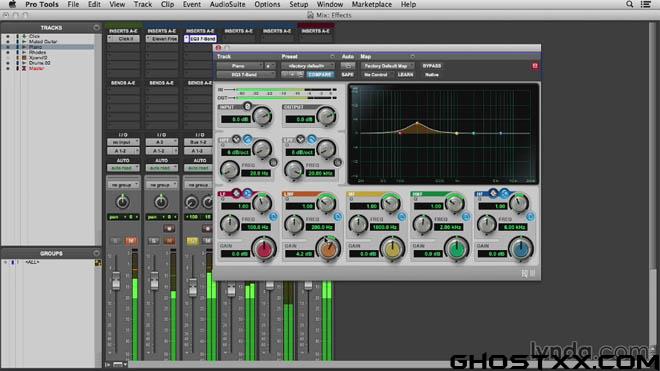The width and height of the screenshot is (660, 371).
Task: Select HF band shelf shape icon
Action: [504, 193]
